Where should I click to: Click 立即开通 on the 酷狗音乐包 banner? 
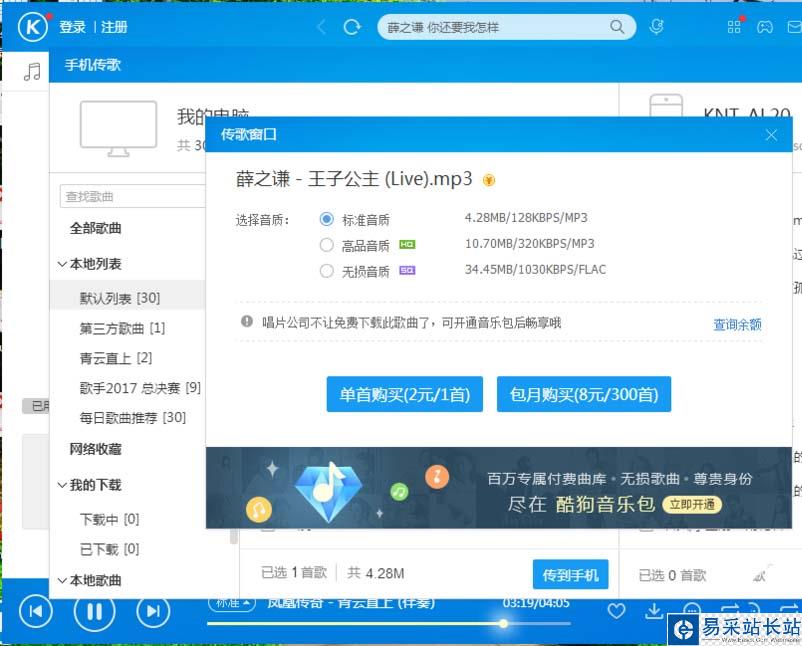click(x=692, y=505)
